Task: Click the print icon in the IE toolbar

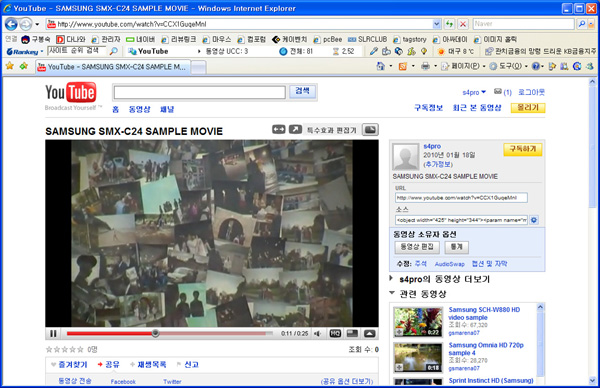Action: (425, 66)
